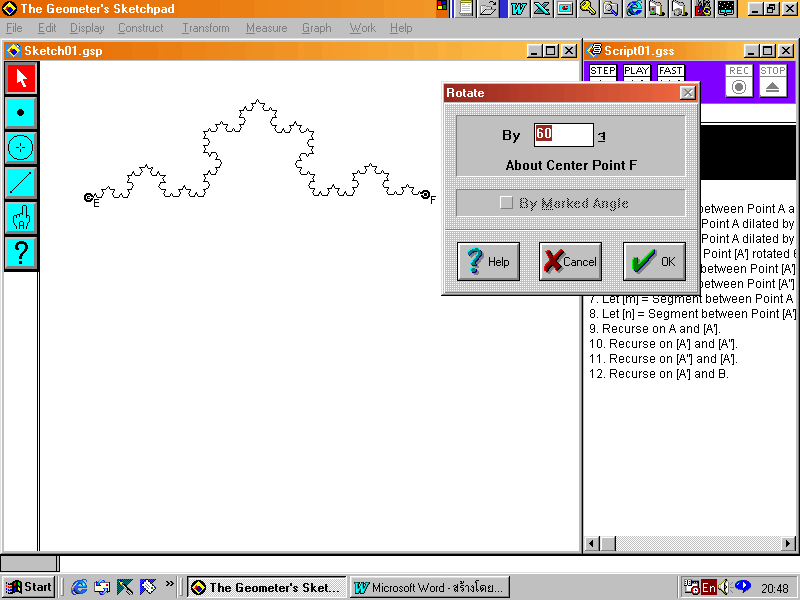Screen dimensions: 800x600
Task: Open the File menu
Action: pos(14,28)
